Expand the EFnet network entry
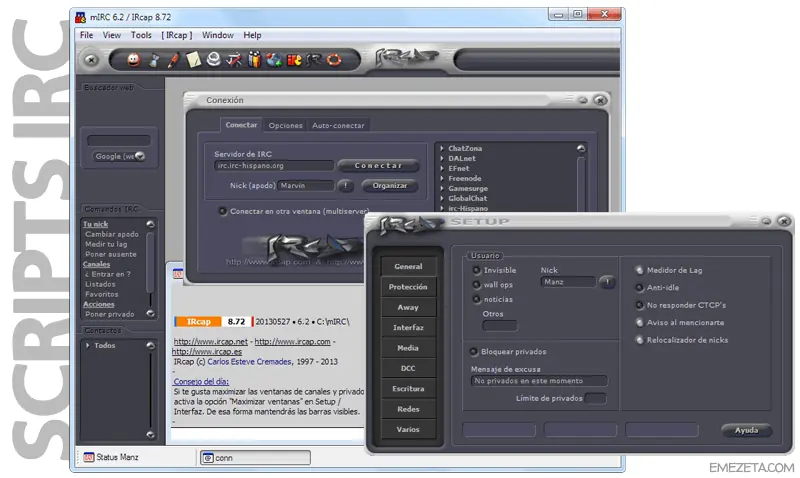Image resolution: width=800 pixels, height=478 pixels. 442,168
